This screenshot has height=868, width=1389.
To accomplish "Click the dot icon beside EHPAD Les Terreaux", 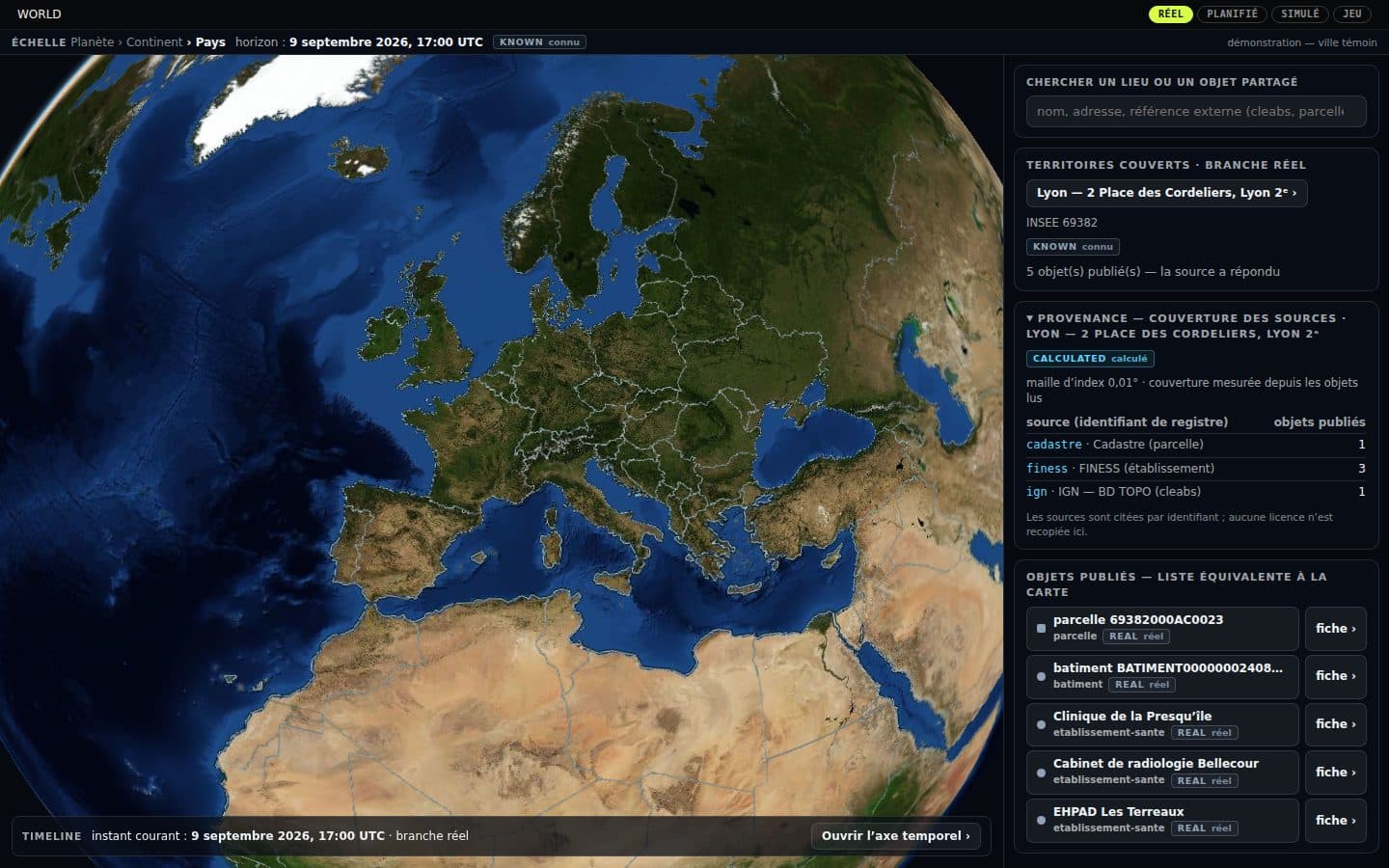I will coord(1041,821).
